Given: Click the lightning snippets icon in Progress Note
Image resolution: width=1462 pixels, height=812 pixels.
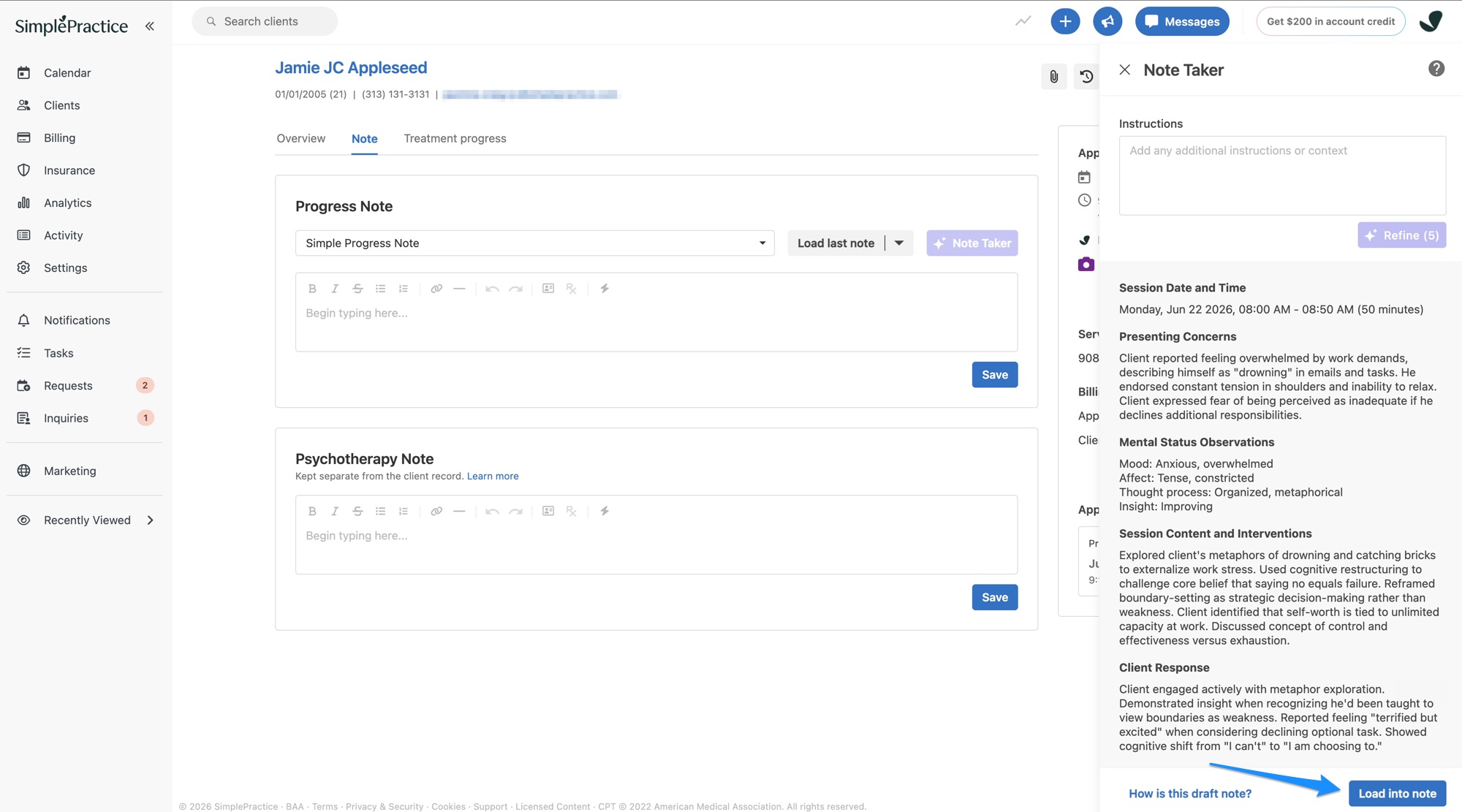Looking at the screenshot, I should pos(605,289).
